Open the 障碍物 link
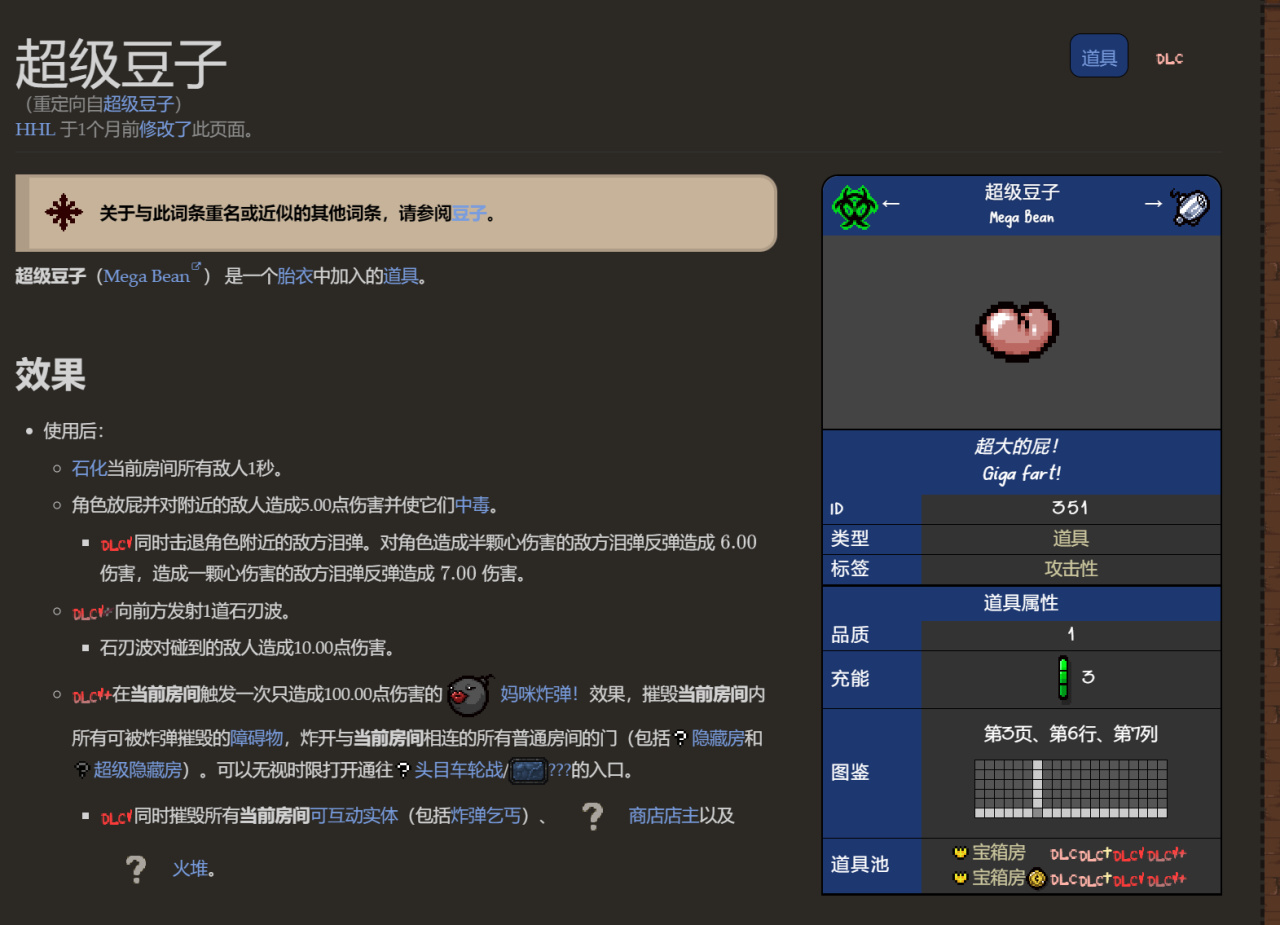This screenshot has width=1280, height=925. [x=257, y=739]
